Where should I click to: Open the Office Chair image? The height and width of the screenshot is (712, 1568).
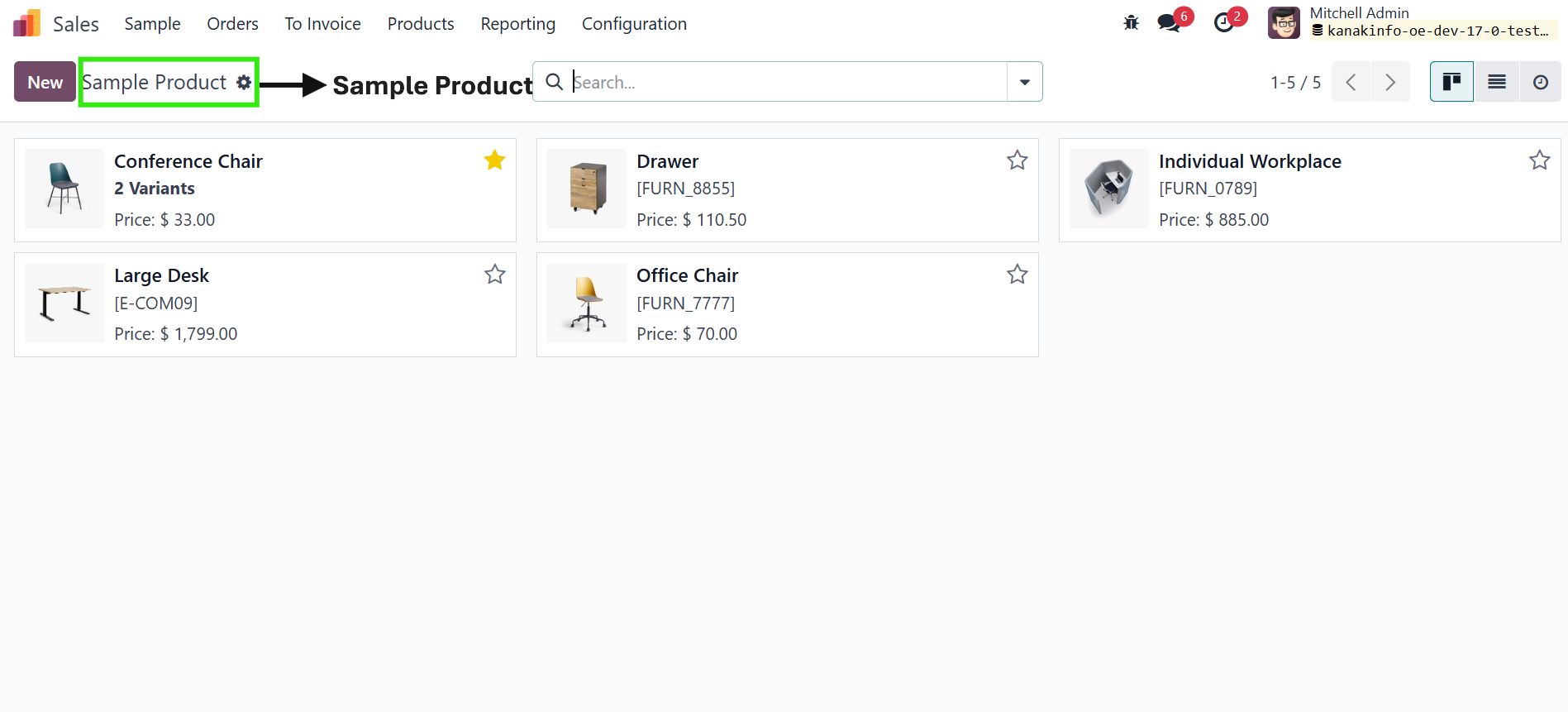pos(587,303)
